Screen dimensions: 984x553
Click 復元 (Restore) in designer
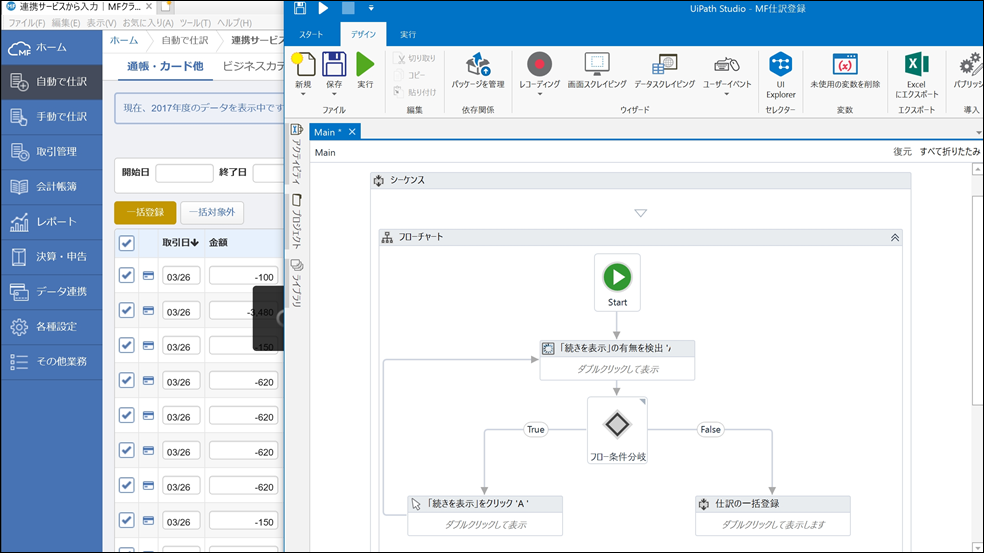pos(902,152)
